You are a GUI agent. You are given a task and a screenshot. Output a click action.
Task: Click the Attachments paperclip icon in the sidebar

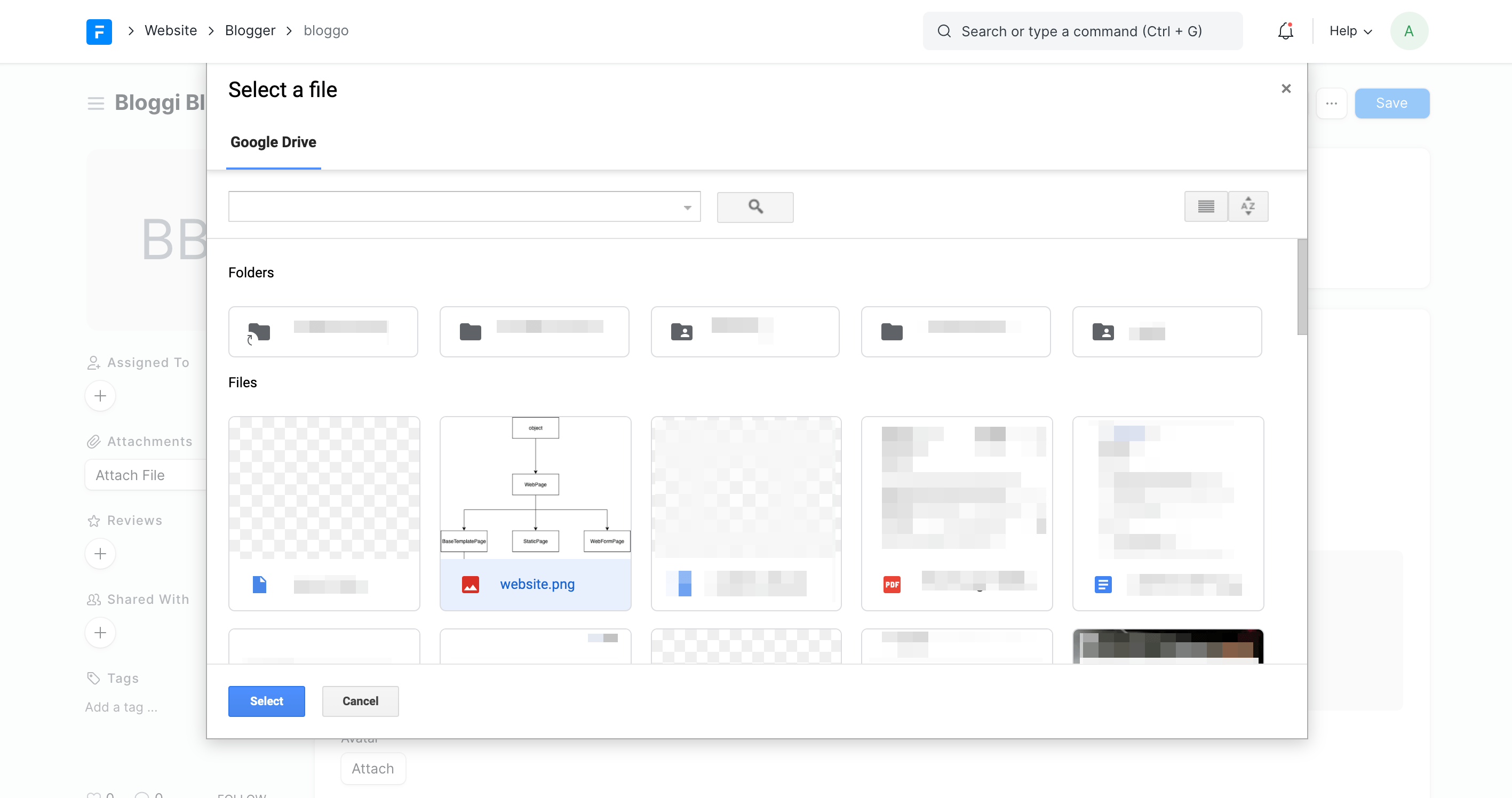pos(93,441)
